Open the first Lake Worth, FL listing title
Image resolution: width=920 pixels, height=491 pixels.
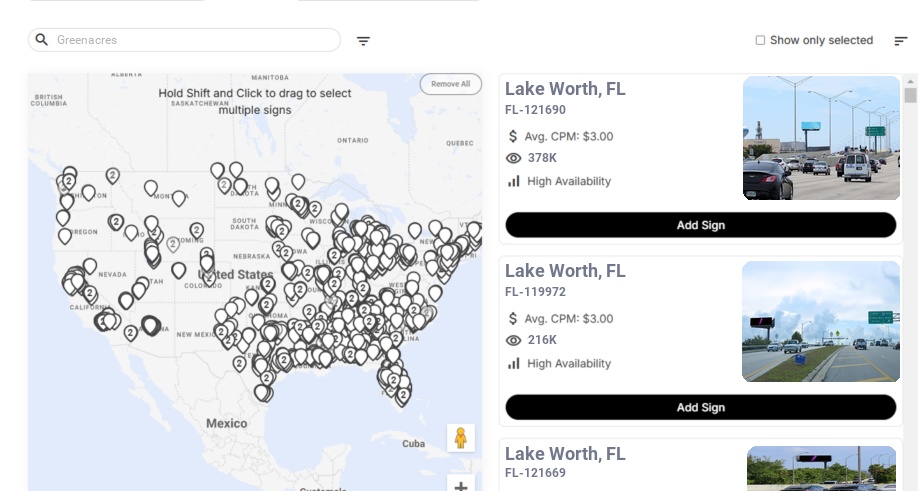tap(565, 89)
